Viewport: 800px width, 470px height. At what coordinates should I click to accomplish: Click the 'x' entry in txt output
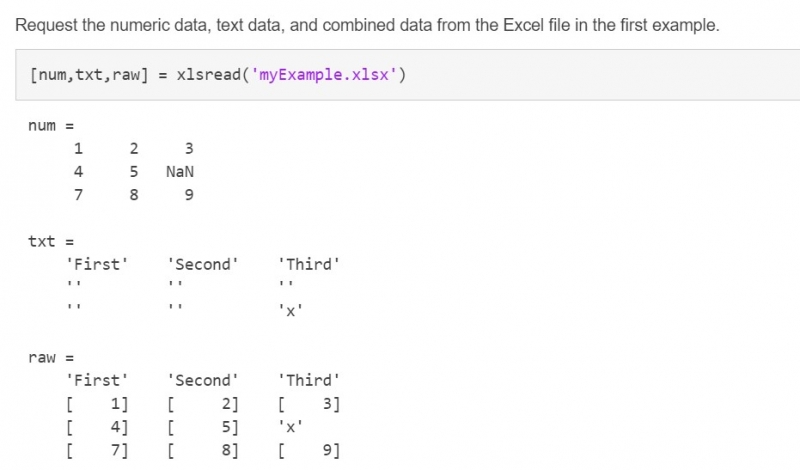pyautogui.click(x=290, y=311)
